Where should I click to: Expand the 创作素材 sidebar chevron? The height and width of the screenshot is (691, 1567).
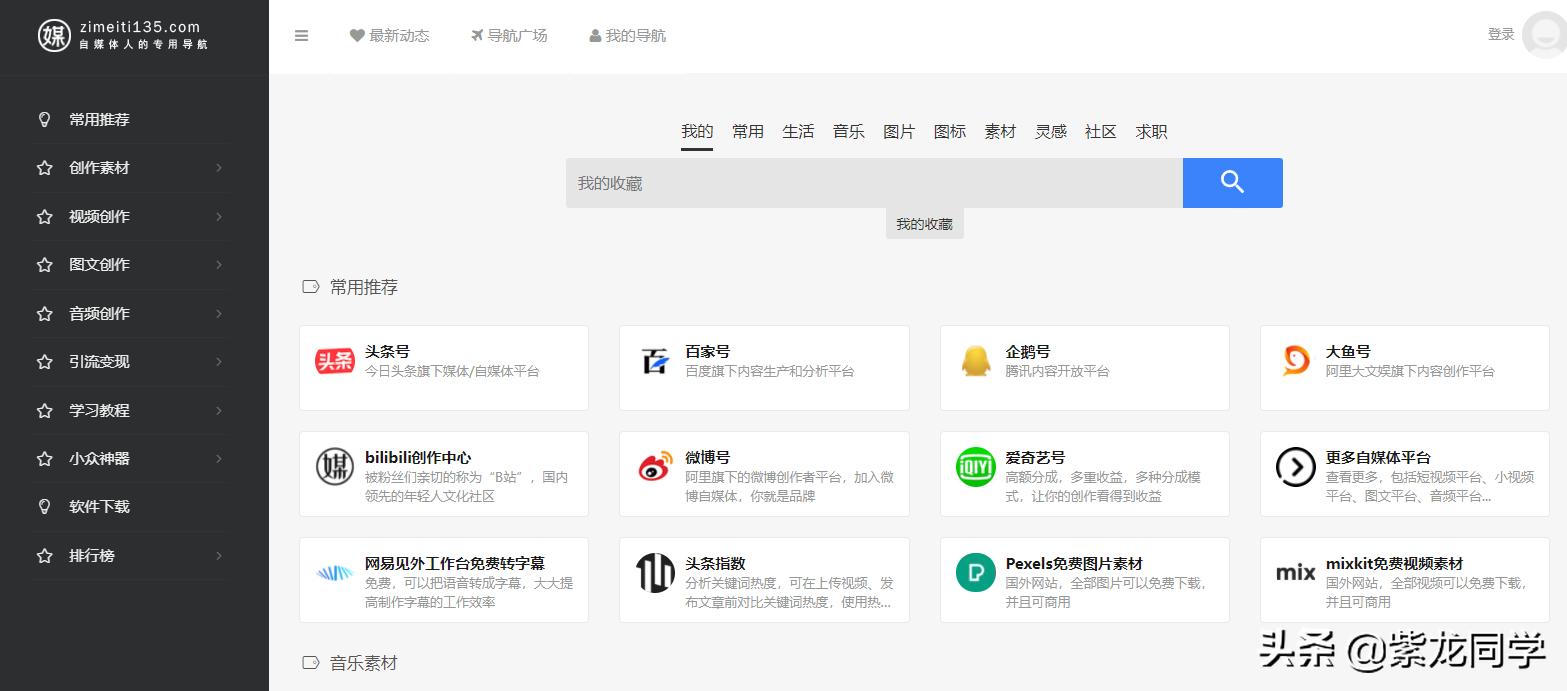click(x=219, y=168)
